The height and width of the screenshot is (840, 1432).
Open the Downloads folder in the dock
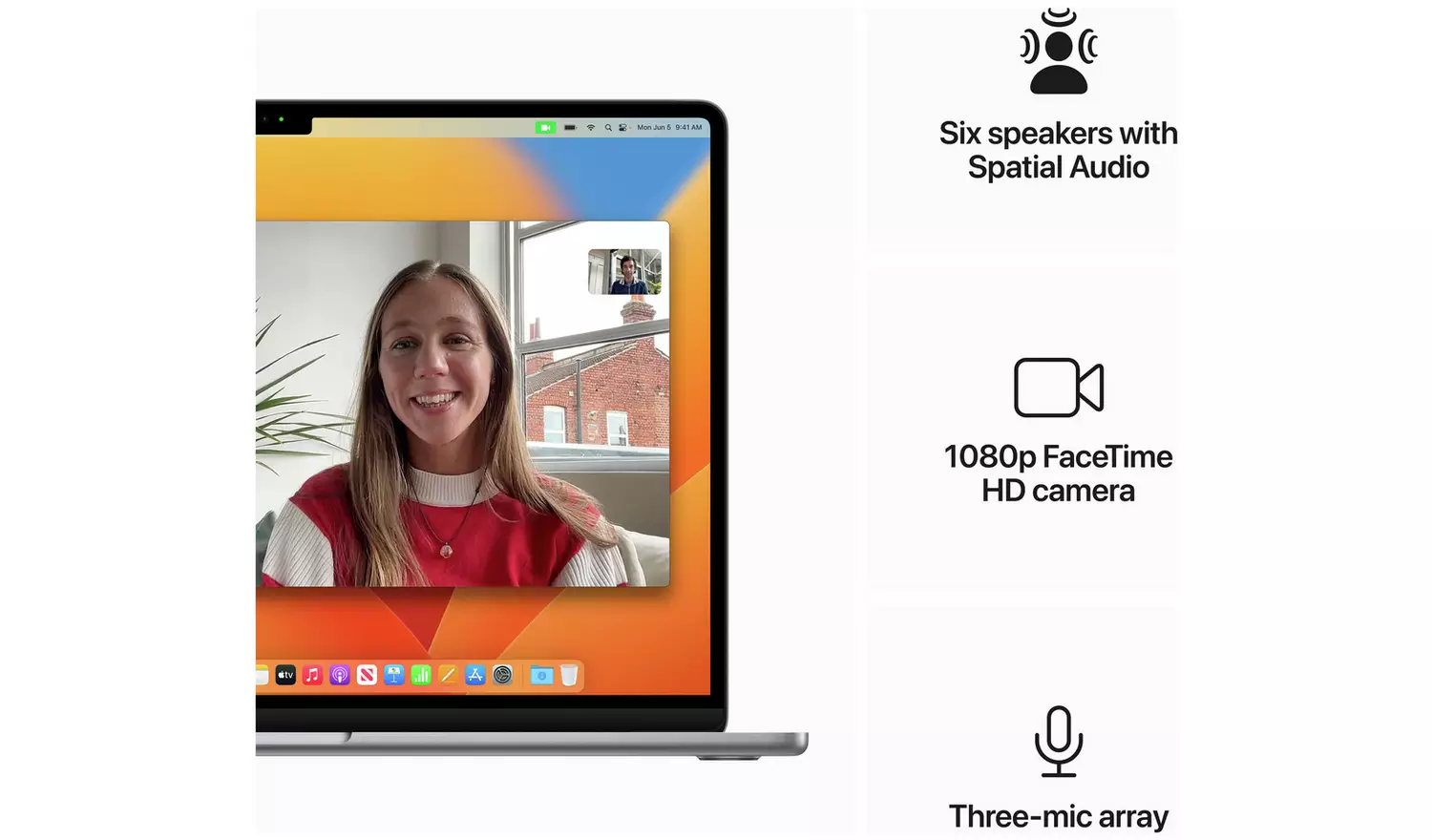[541, 676]
